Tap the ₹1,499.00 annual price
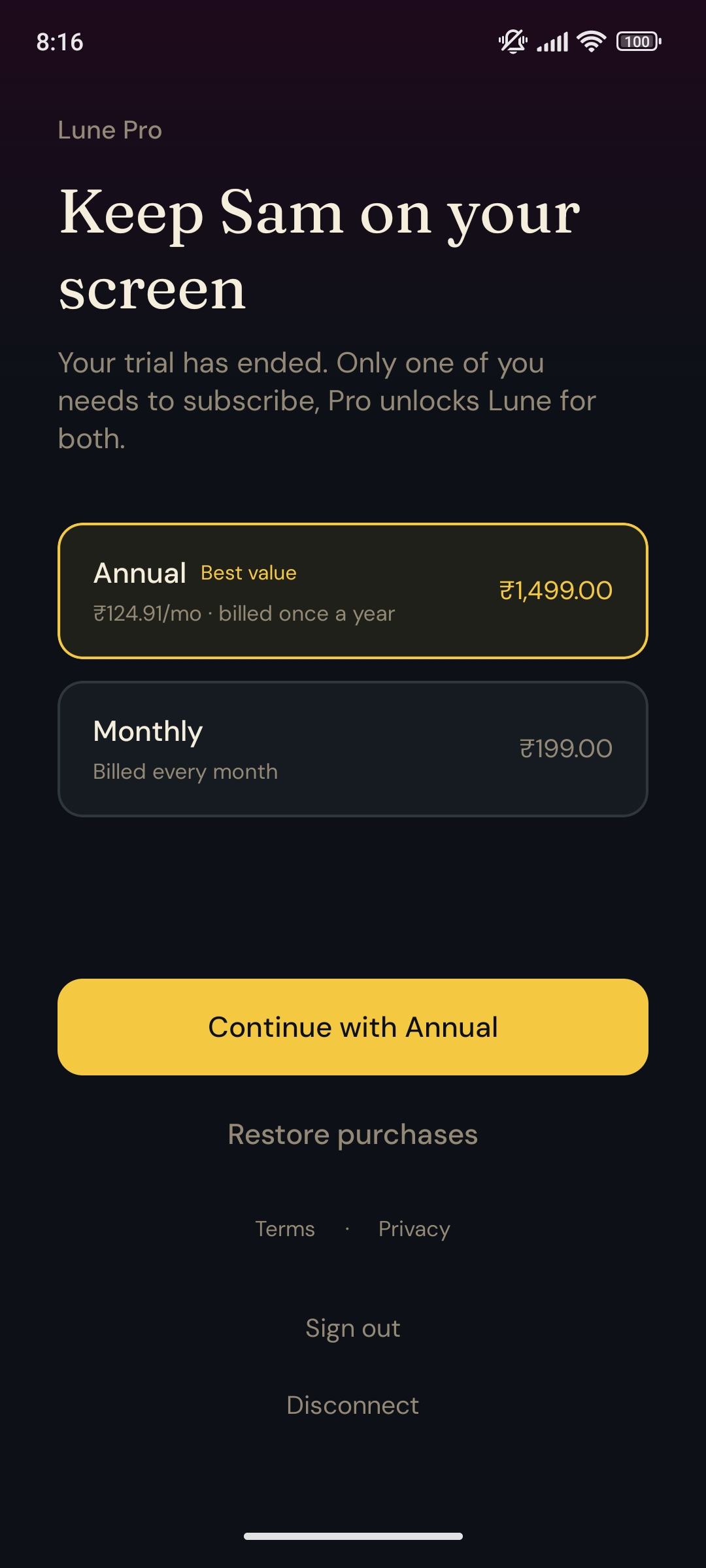 click(x=556, y=591)
